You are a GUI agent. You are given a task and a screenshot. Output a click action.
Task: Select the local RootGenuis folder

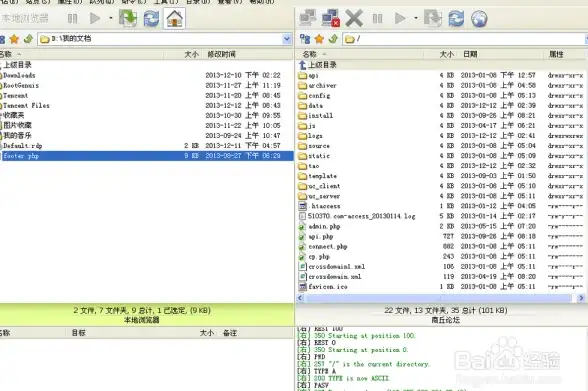21,85
